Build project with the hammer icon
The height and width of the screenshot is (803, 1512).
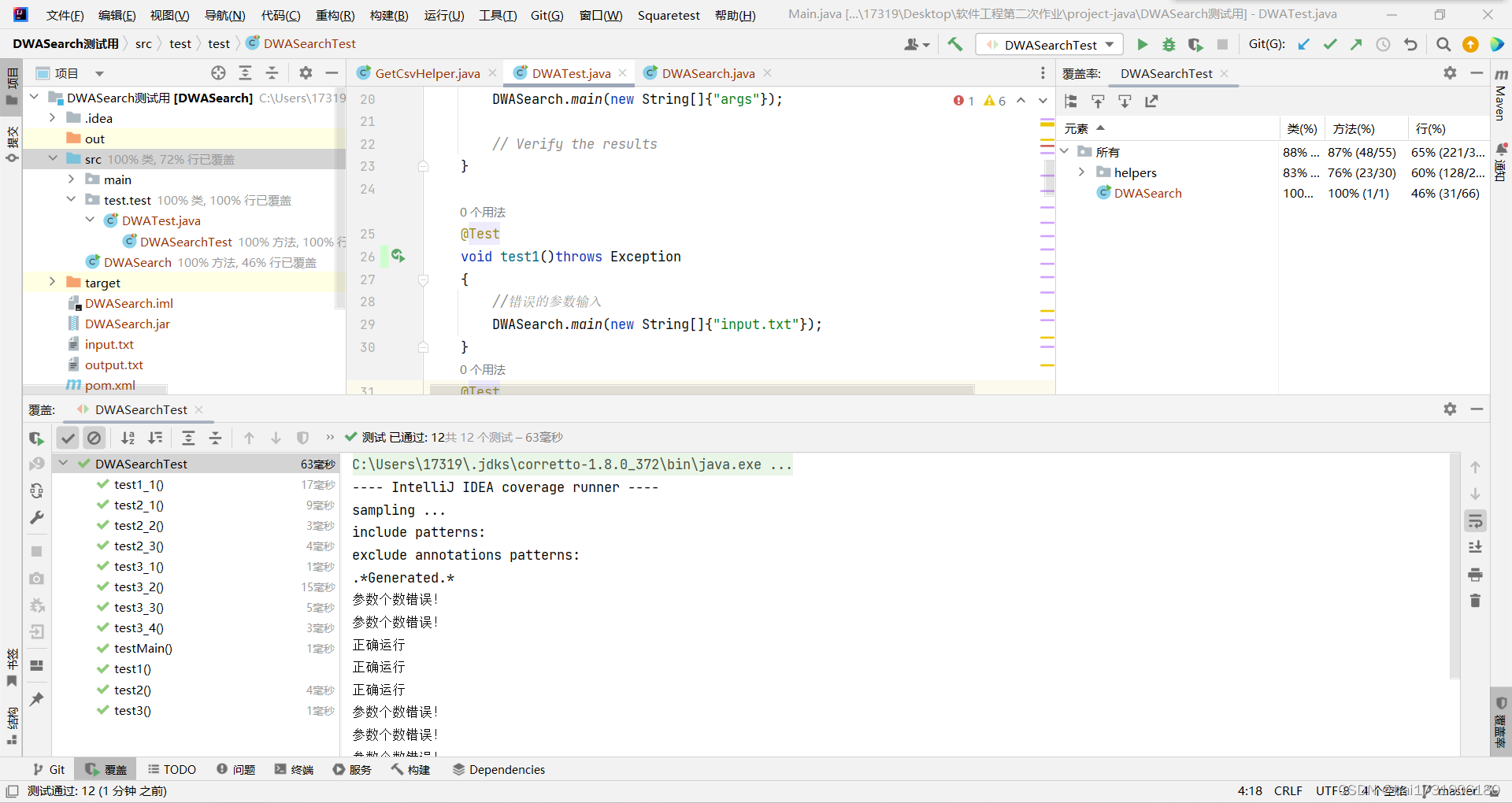[954, 44]
